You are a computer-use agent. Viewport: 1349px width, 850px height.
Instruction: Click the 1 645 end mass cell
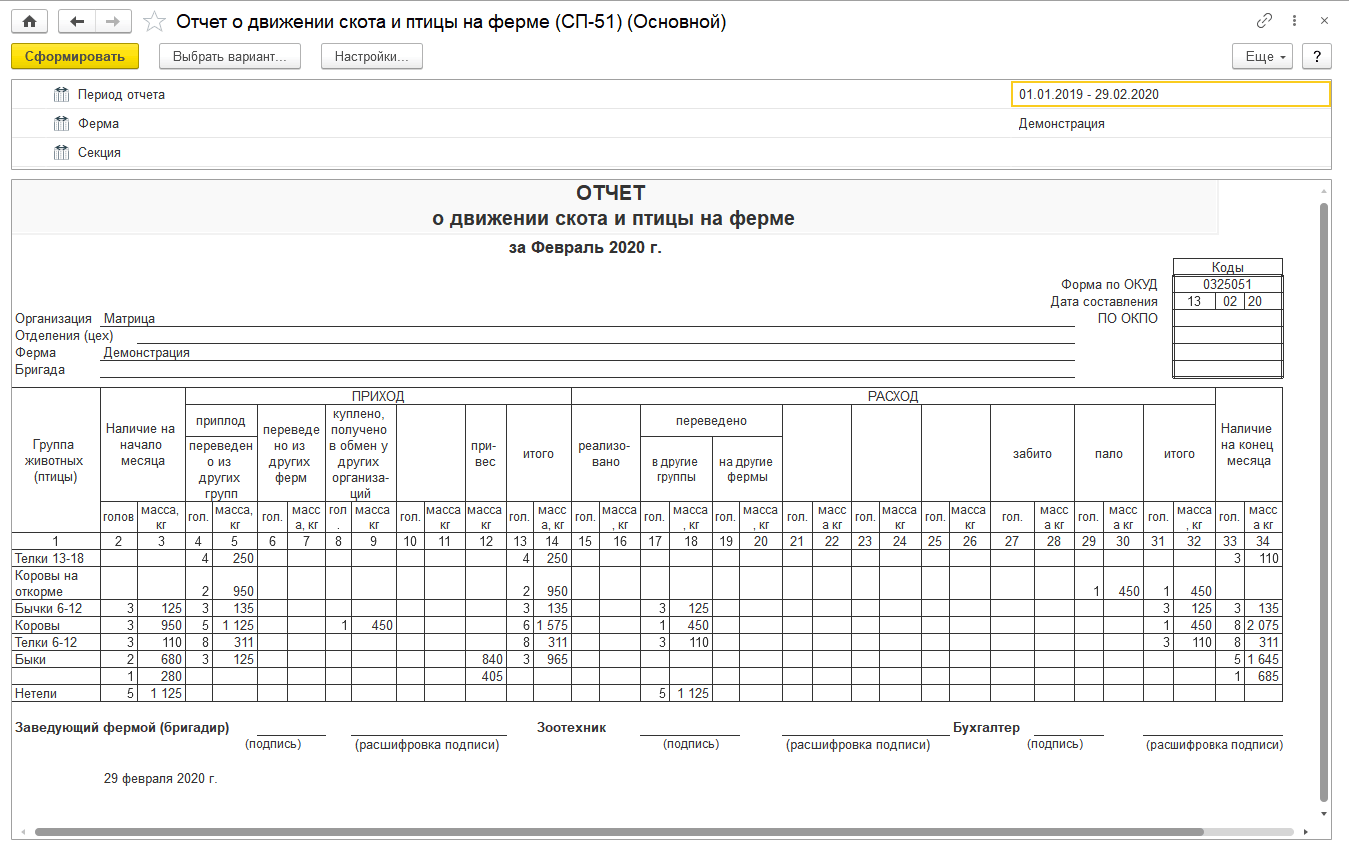[1262, 660]
